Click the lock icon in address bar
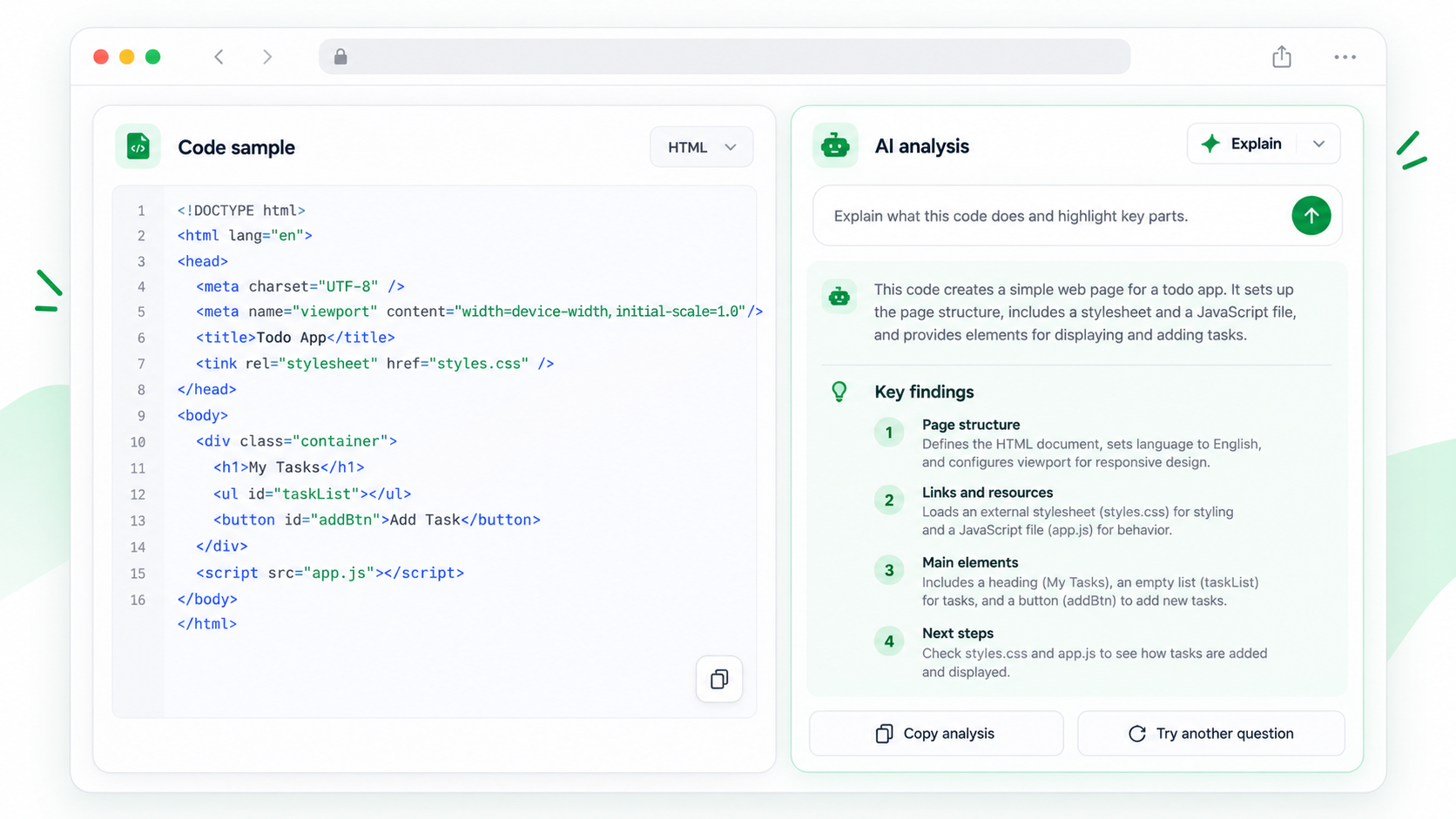The image size is (1456, 819). point(340,57)
